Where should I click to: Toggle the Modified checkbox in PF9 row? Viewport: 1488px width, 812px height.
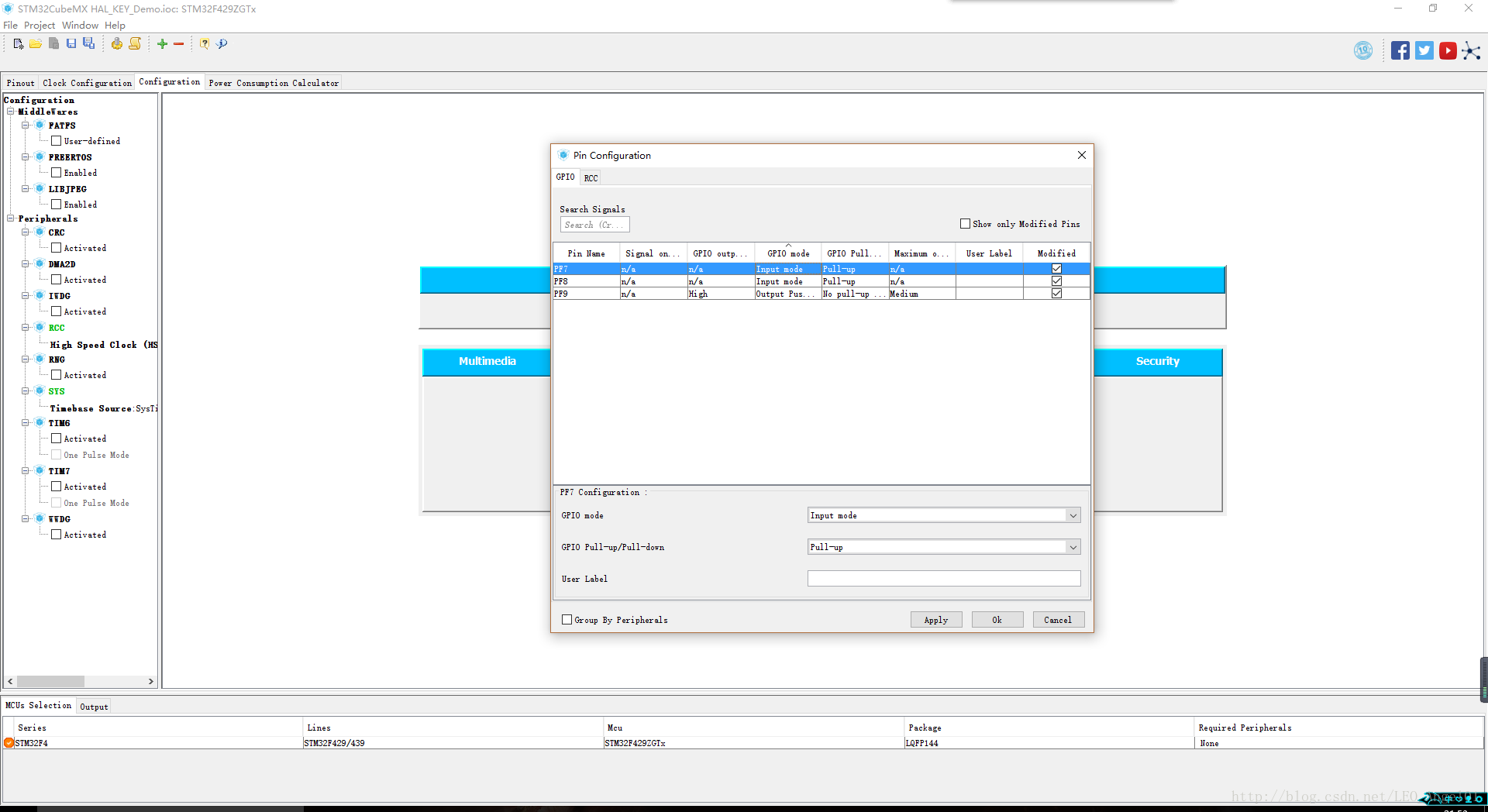coord(1056,294)
